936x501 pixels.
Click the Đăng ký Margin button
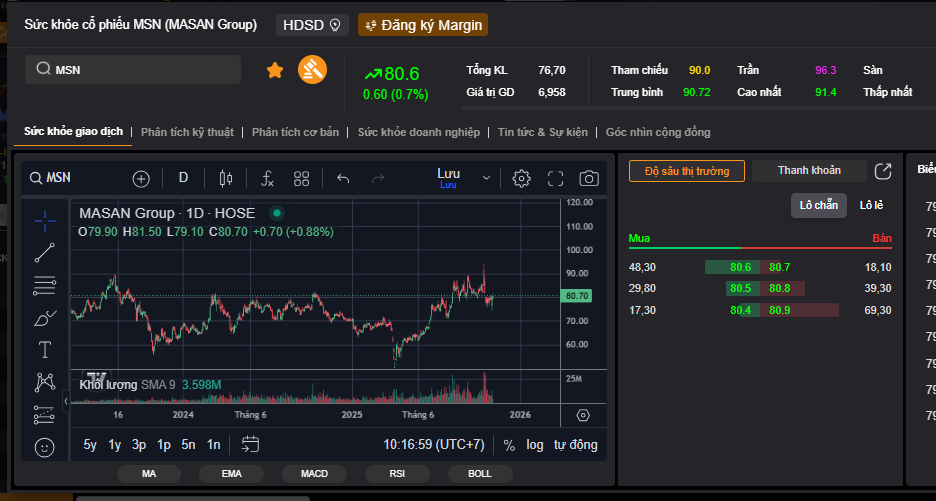point(423,25)
